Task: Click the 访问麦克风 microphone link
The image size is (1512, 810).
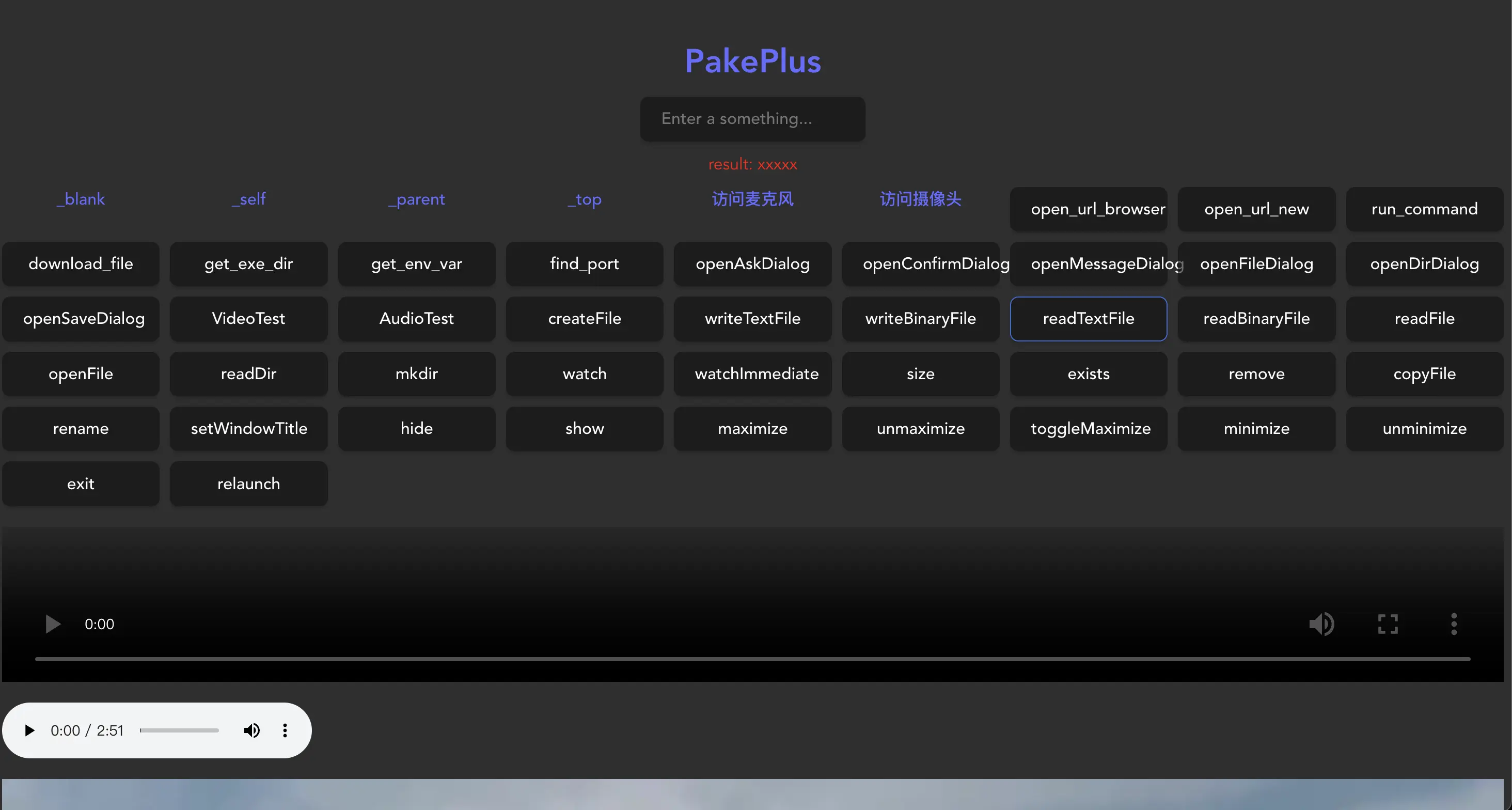Action: tap(752, 199)
